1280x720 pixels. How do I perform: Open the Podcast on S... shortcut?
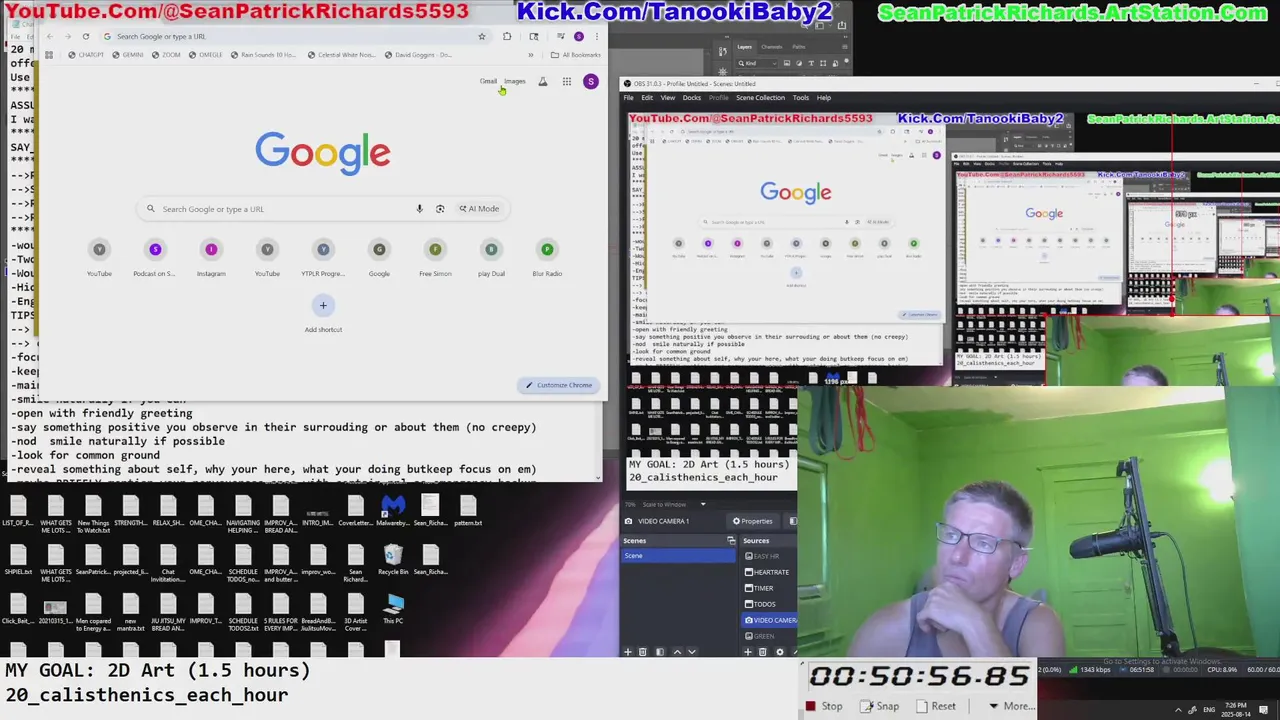click(155, 257)
